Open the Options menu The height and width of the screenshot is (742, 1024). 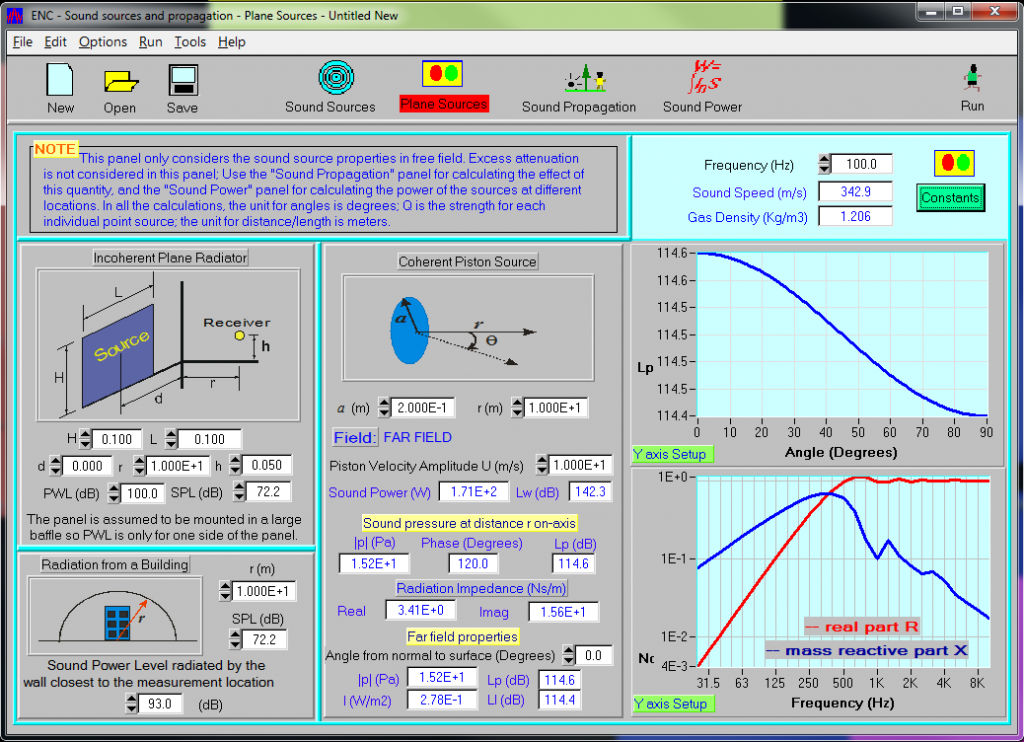point(103,42)
